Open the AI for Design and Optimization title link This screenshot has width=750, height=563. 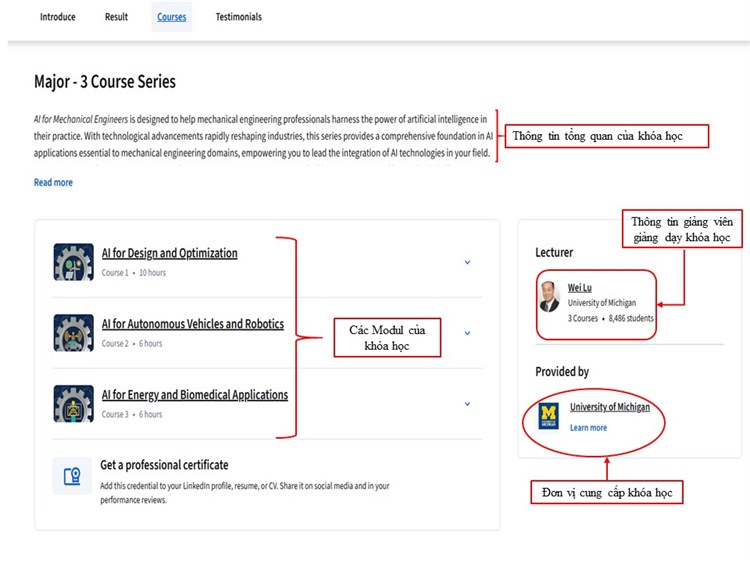[x=169, y=253]
